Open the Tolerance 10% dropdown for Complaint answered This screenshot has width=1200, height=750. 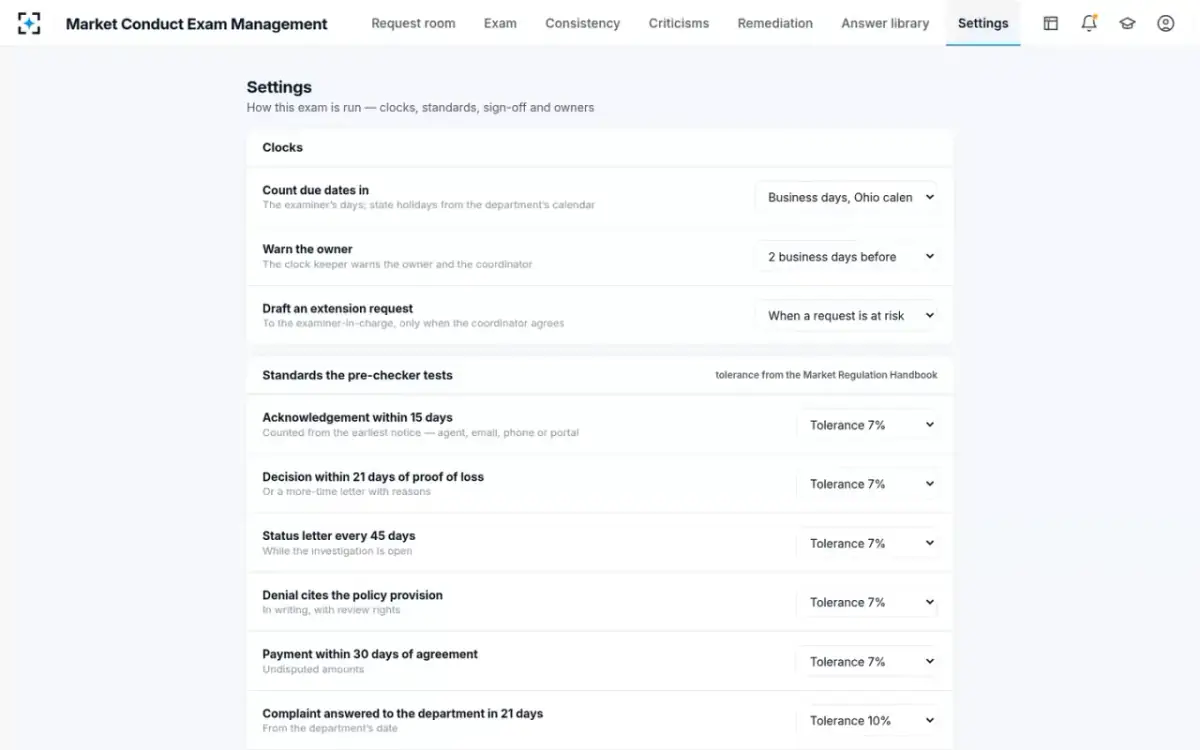[867, 721]
